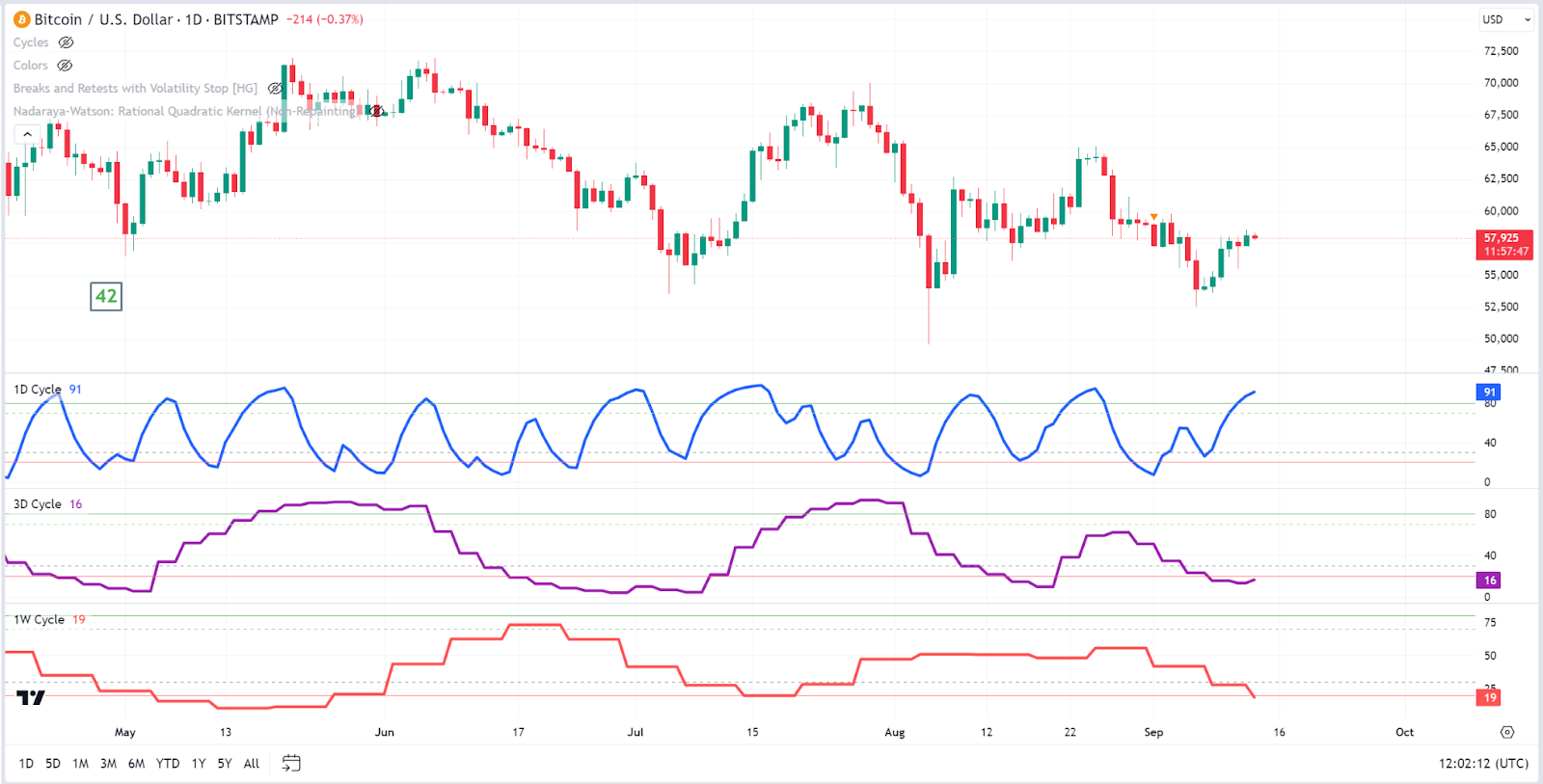Click the Jun date label on time axis

tap(385, 732)
